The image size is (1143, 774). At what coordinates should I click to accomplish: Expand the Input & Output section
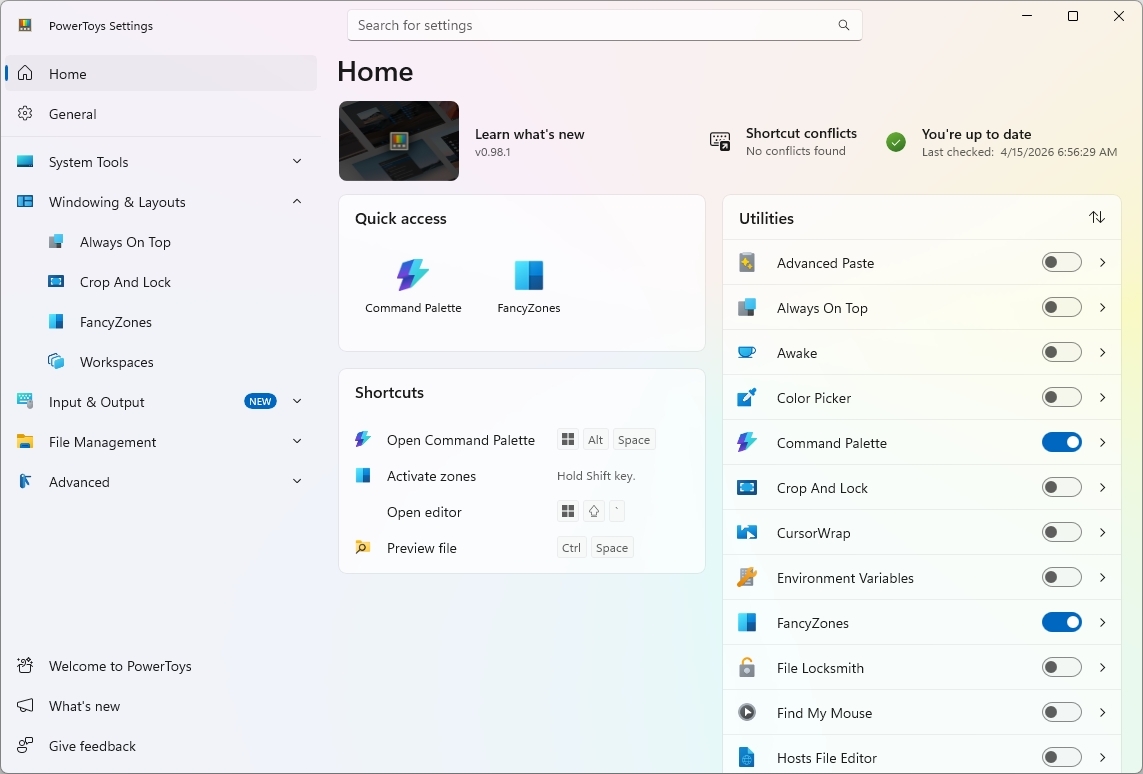pos(297,401)
